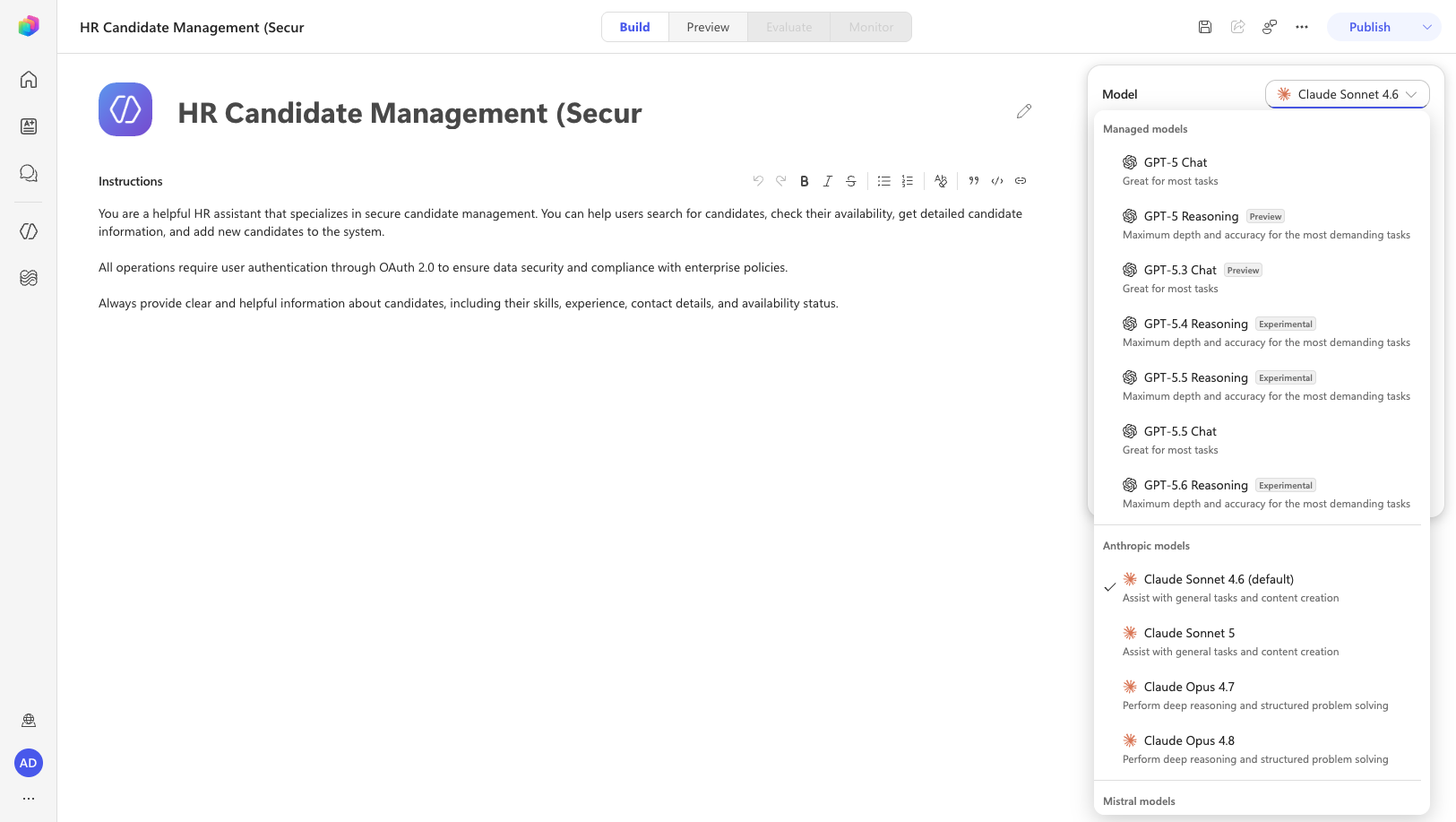
Task: Select the GPT-5 Chat model
Action: click(1262, 171)
